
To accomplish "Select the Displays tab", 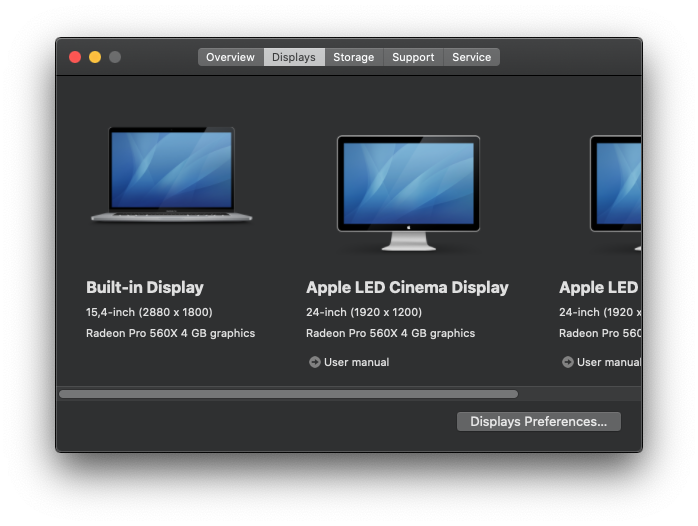I will tap(294, 57).
